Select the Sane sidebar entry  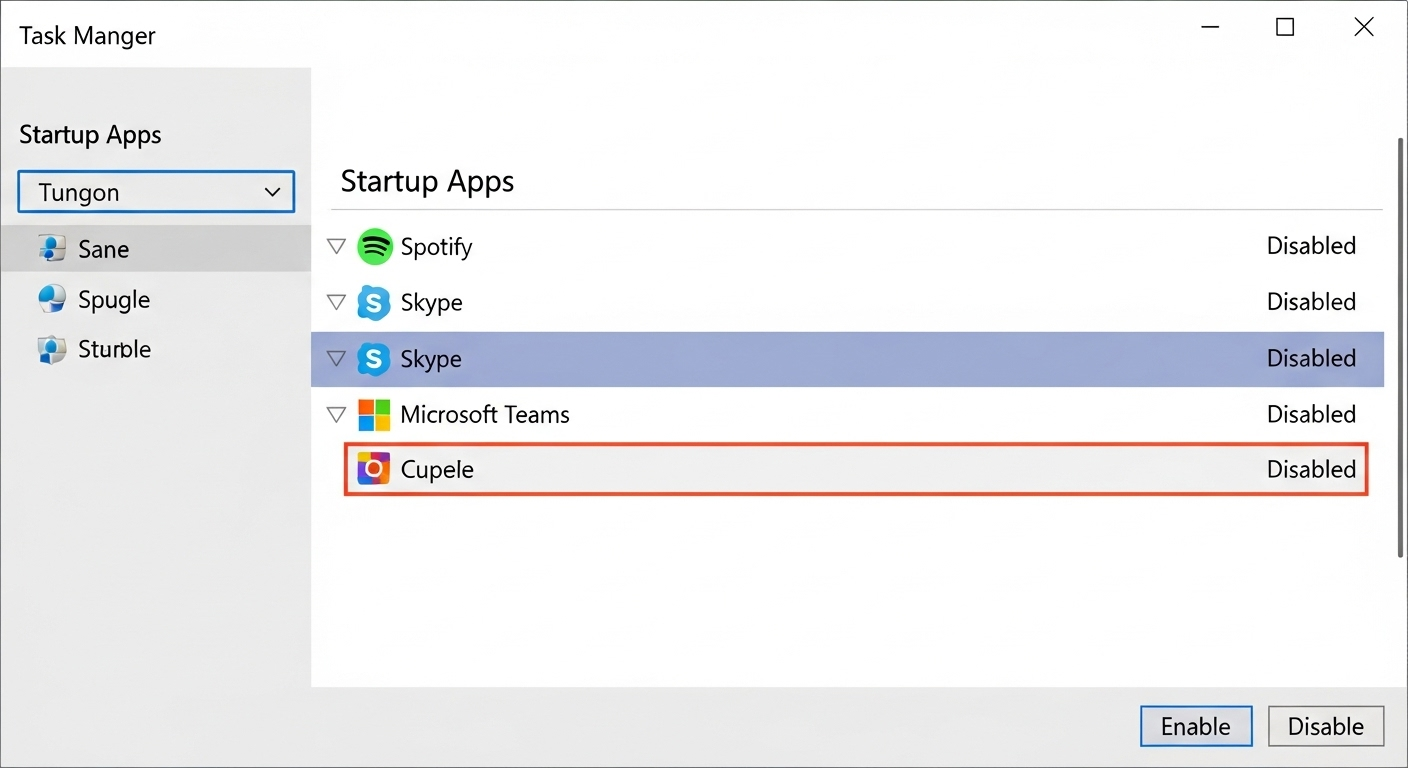click(x=103, y=248)
